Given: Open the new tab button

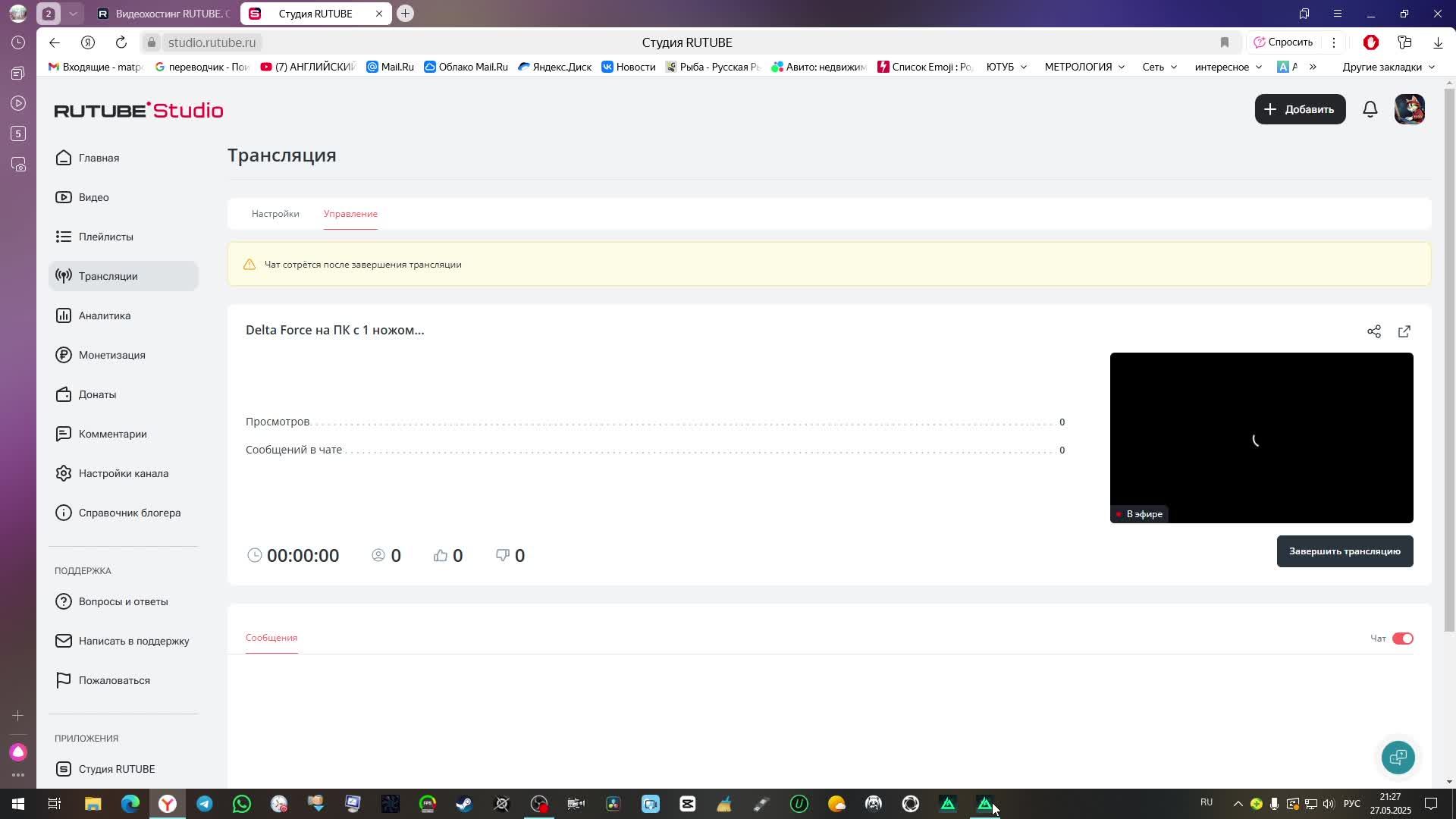Looking at the screenshot, I should tap(405, 14).
